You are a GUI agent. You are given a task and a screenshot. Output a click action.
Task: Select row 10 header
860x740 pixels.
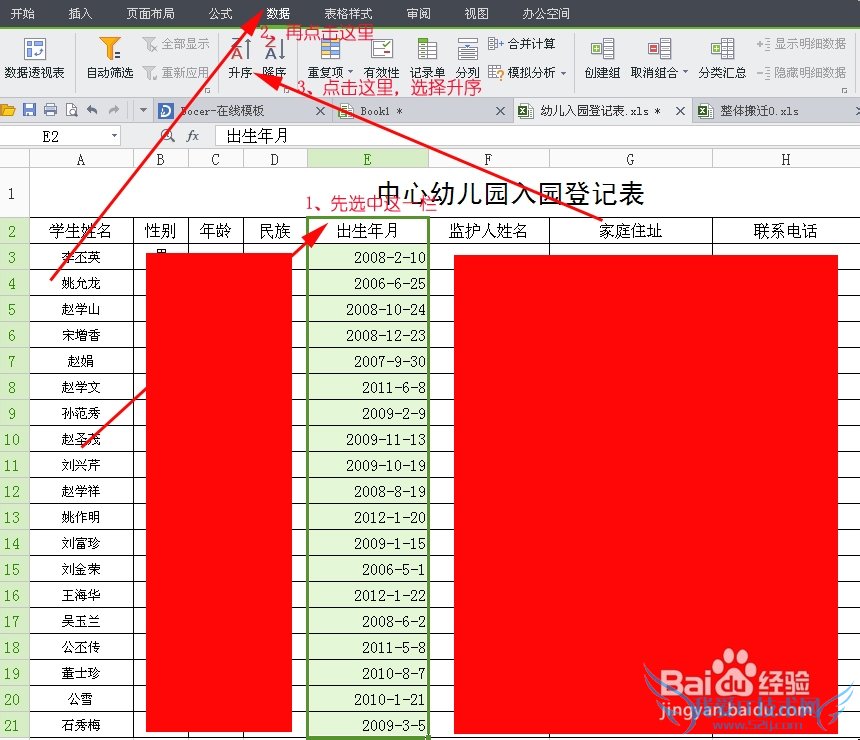14,439
